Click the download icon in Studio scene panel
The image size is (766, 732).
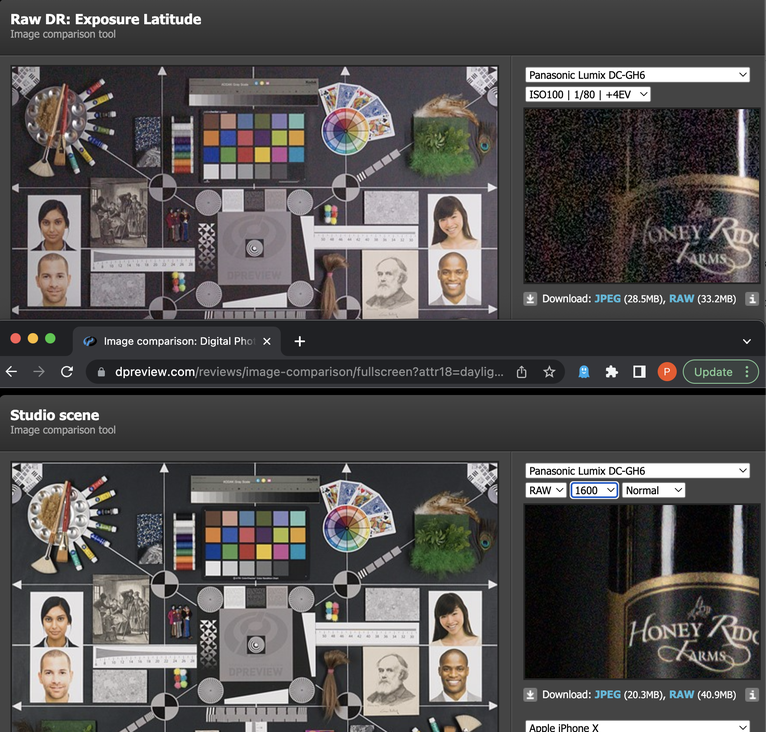pyautogui.click(x=530, y=695)
